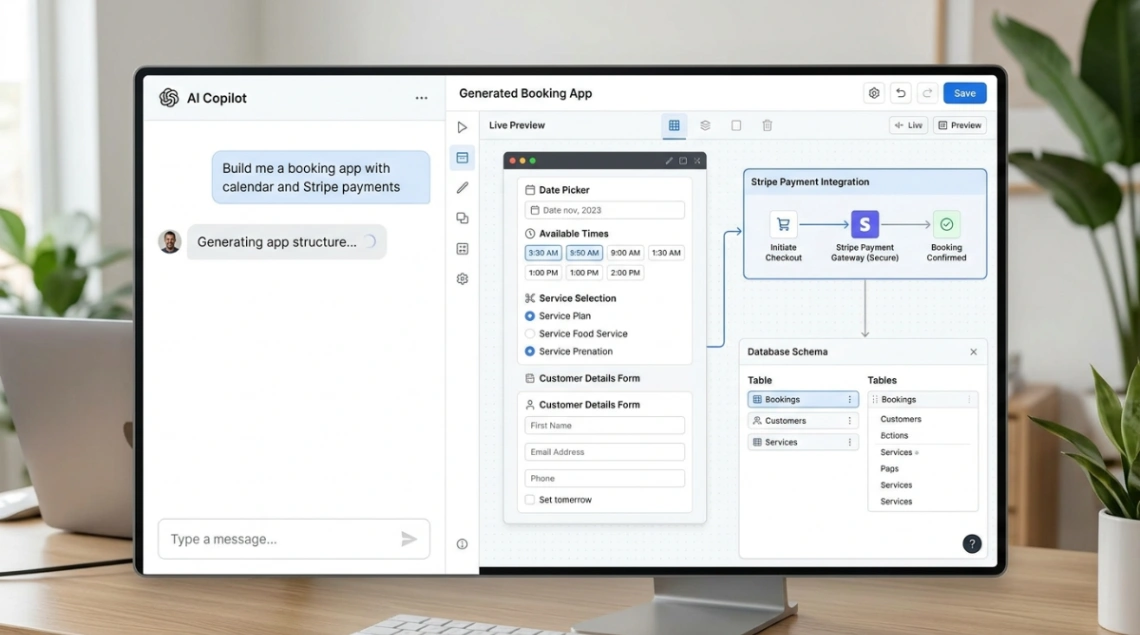The width and height of the screenshot is (1140, 635).
Task: Click the Booking Confirmed checkmark icon
Action: (x=946, y=224)
